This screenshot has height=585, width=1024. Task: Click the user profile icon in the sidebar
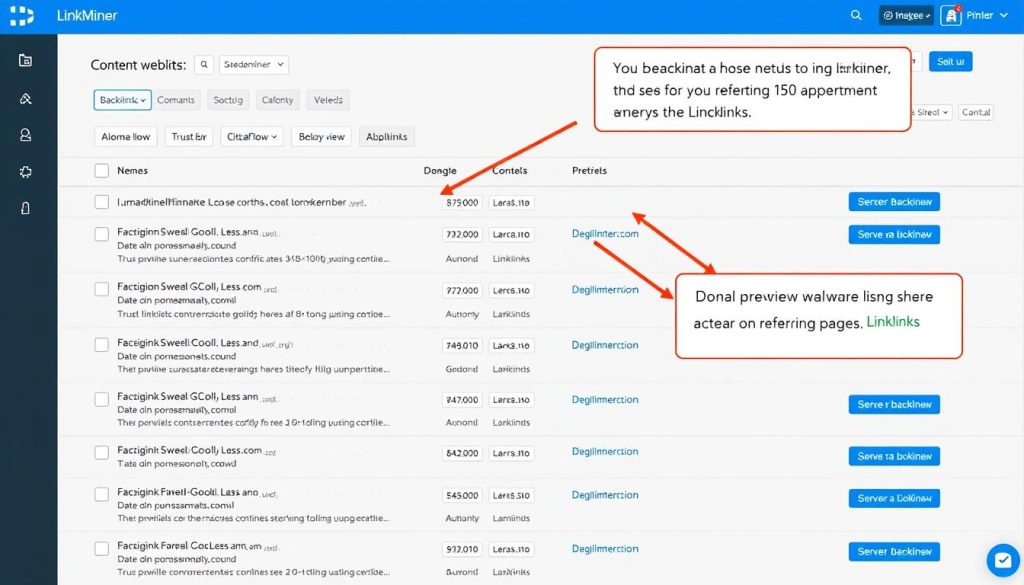24,135
